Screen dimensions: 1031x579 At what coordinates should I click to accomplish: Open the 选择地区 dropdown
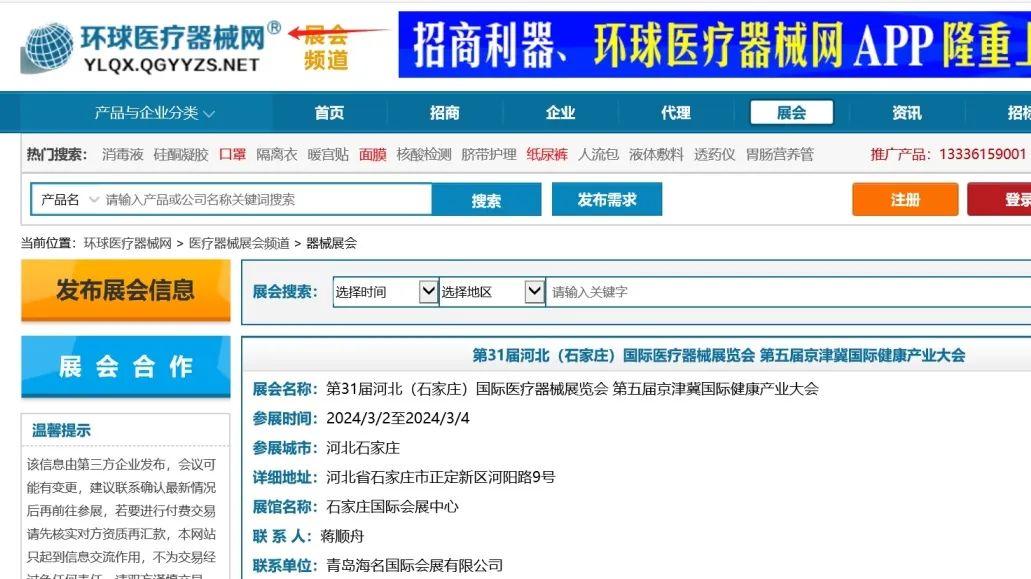[492, 292]
